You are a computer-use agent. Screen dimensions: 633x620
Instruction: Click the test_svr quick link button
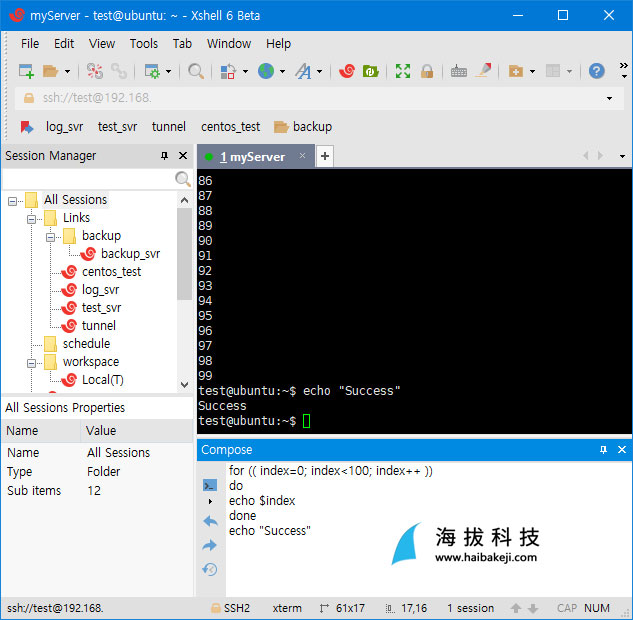[x=117, y=127]
